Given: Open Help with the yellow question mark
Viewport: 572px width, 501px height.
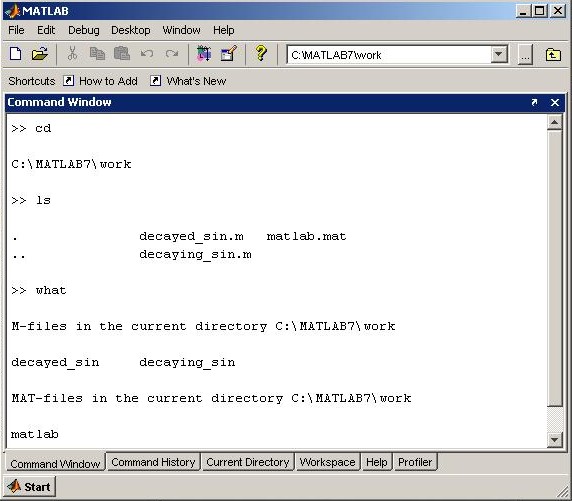Looking at the screenshot, I should click(x=261, y=54).
